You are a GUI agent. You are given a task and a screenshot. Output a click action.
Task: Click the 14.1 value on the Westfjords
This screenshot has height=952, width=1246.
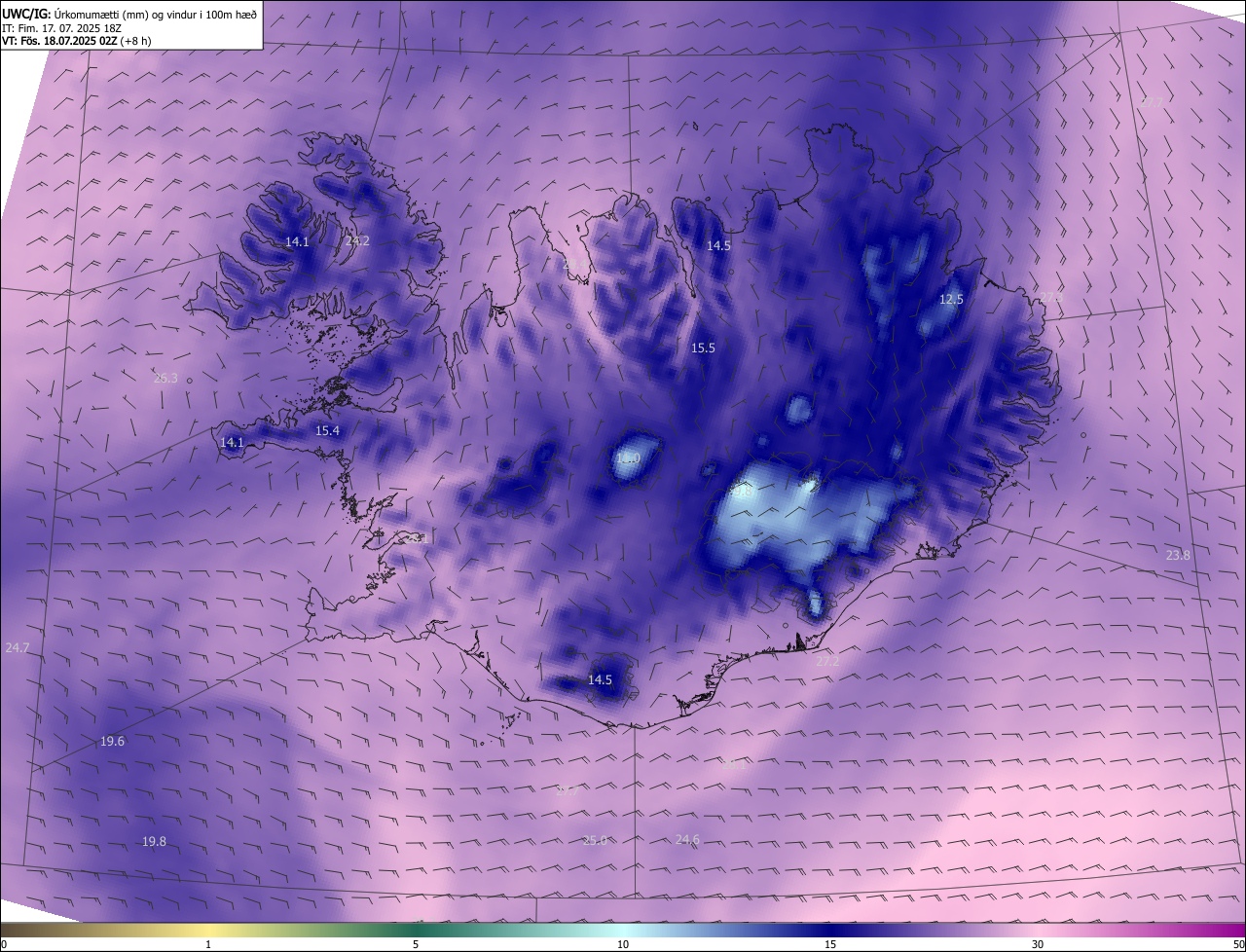(x=297, y=241)
